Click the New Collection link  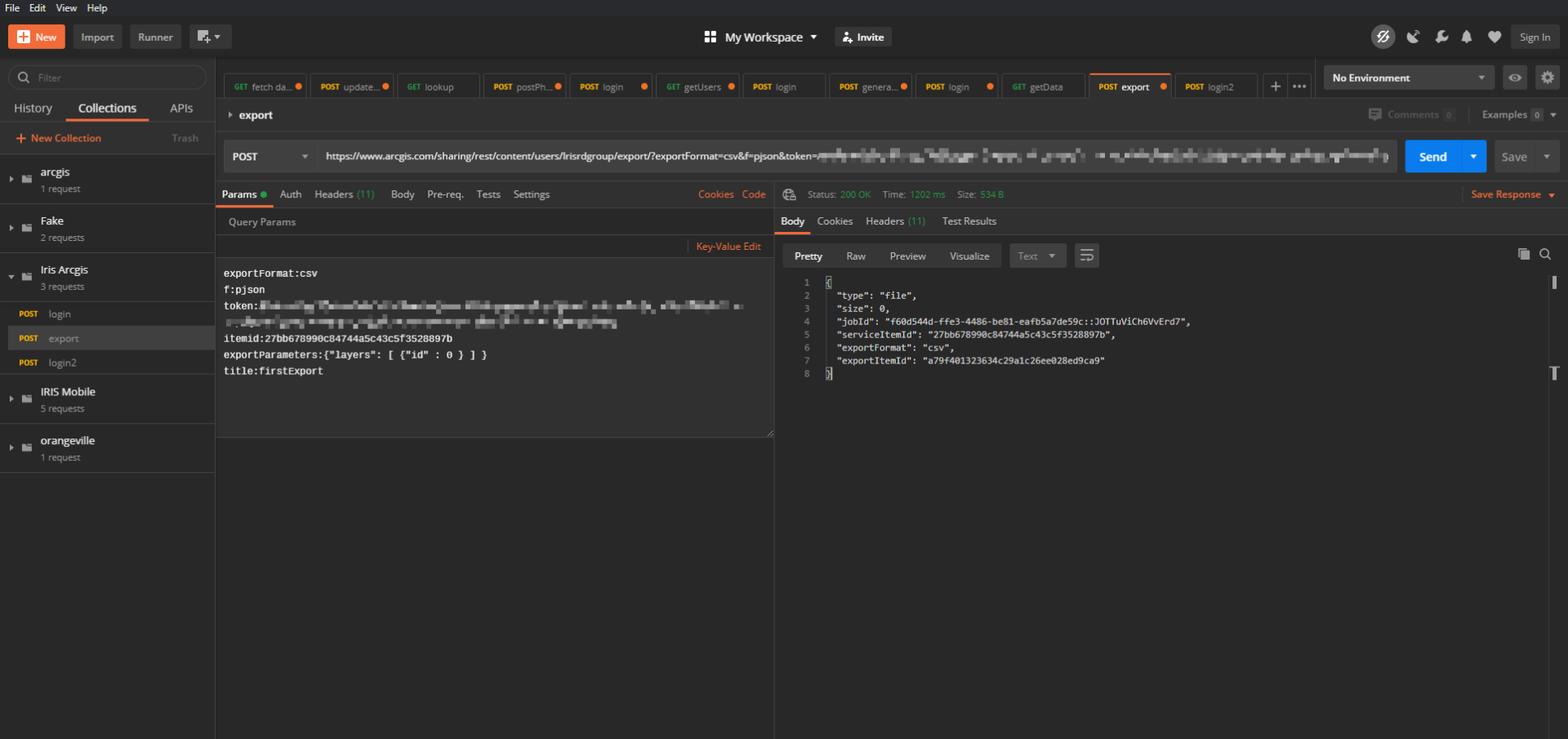[x=59, y=138]
